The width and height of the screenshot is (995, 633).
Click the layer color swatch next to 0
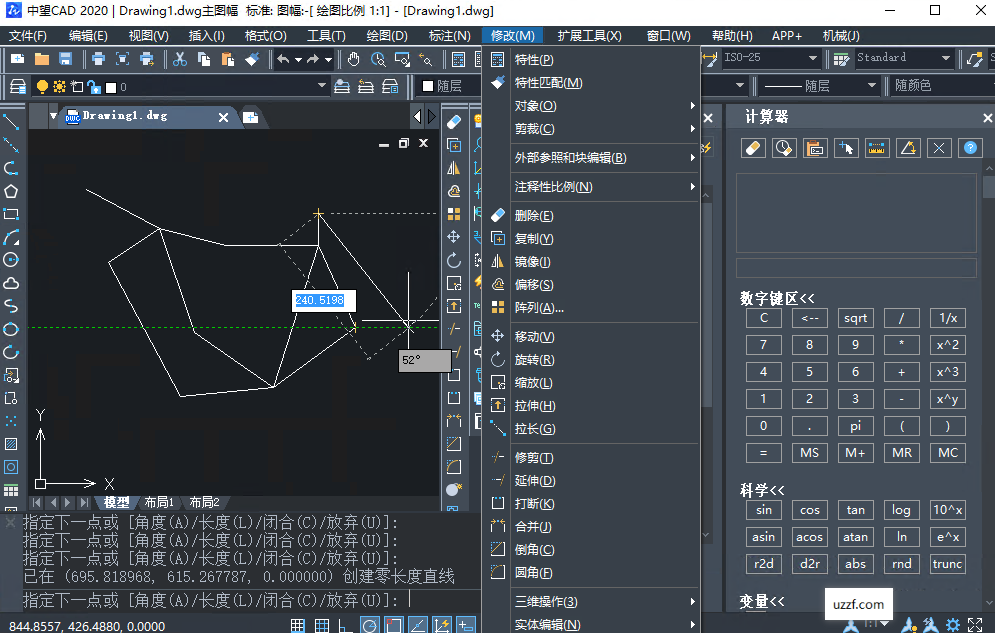pyautogui.click(x=110, y=85)
